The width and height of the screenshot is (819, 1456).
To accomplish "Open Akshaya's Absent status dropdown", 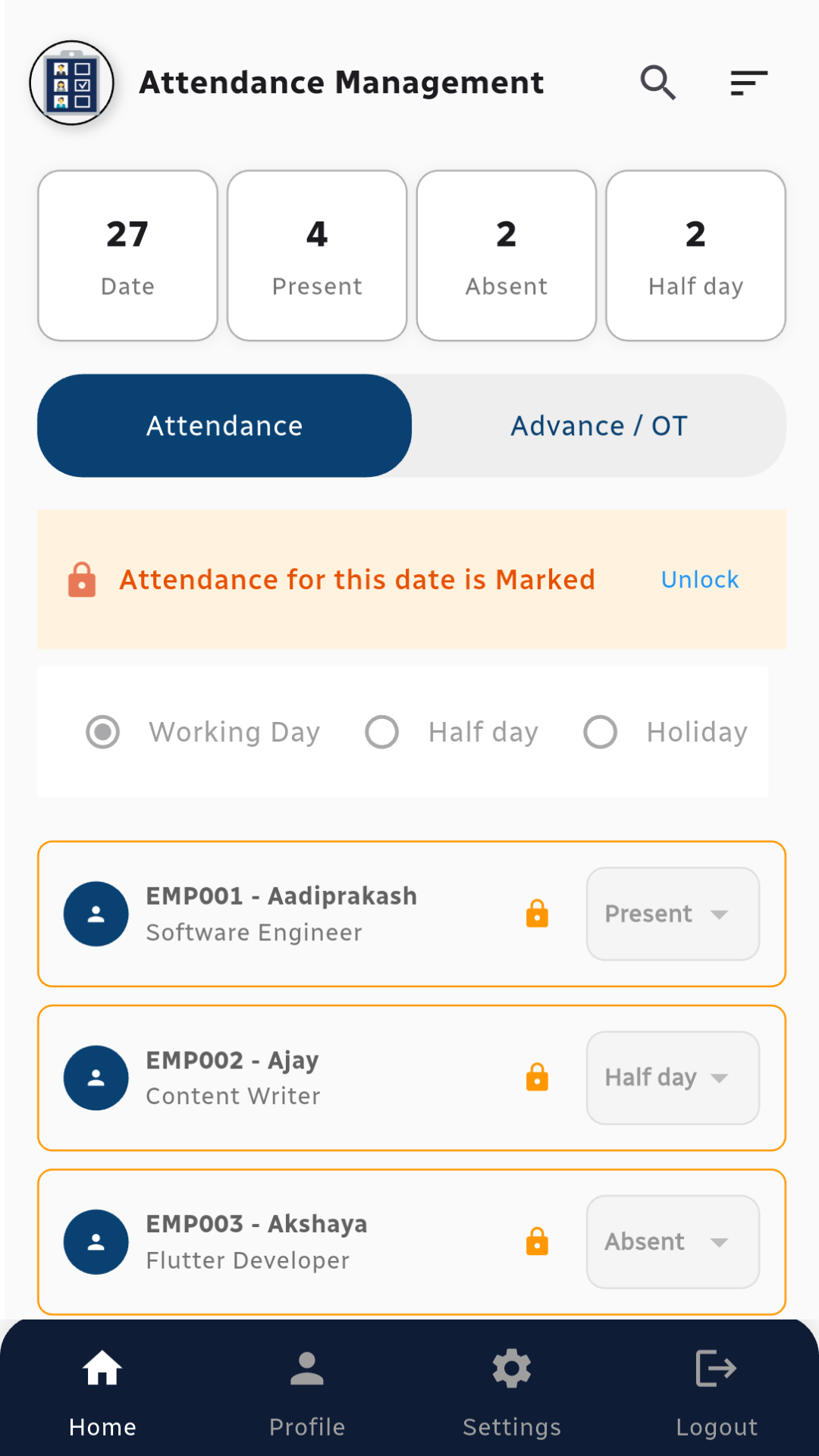I will pos(673,1242).
